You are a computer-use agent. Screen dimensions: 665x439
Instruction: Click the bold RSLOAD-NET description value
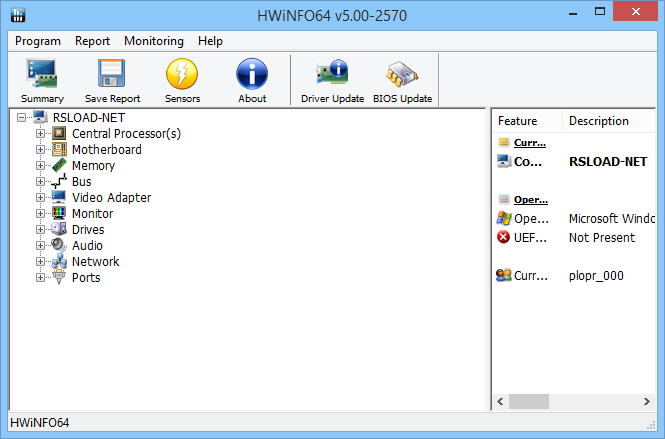pyautogui.click(x=608, y=162)
